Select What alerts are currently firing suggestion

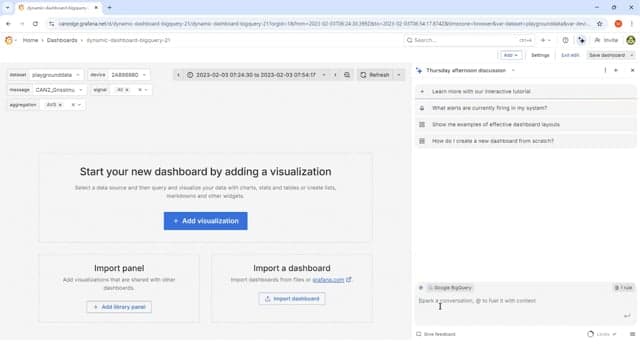click(x=526, y=108)
